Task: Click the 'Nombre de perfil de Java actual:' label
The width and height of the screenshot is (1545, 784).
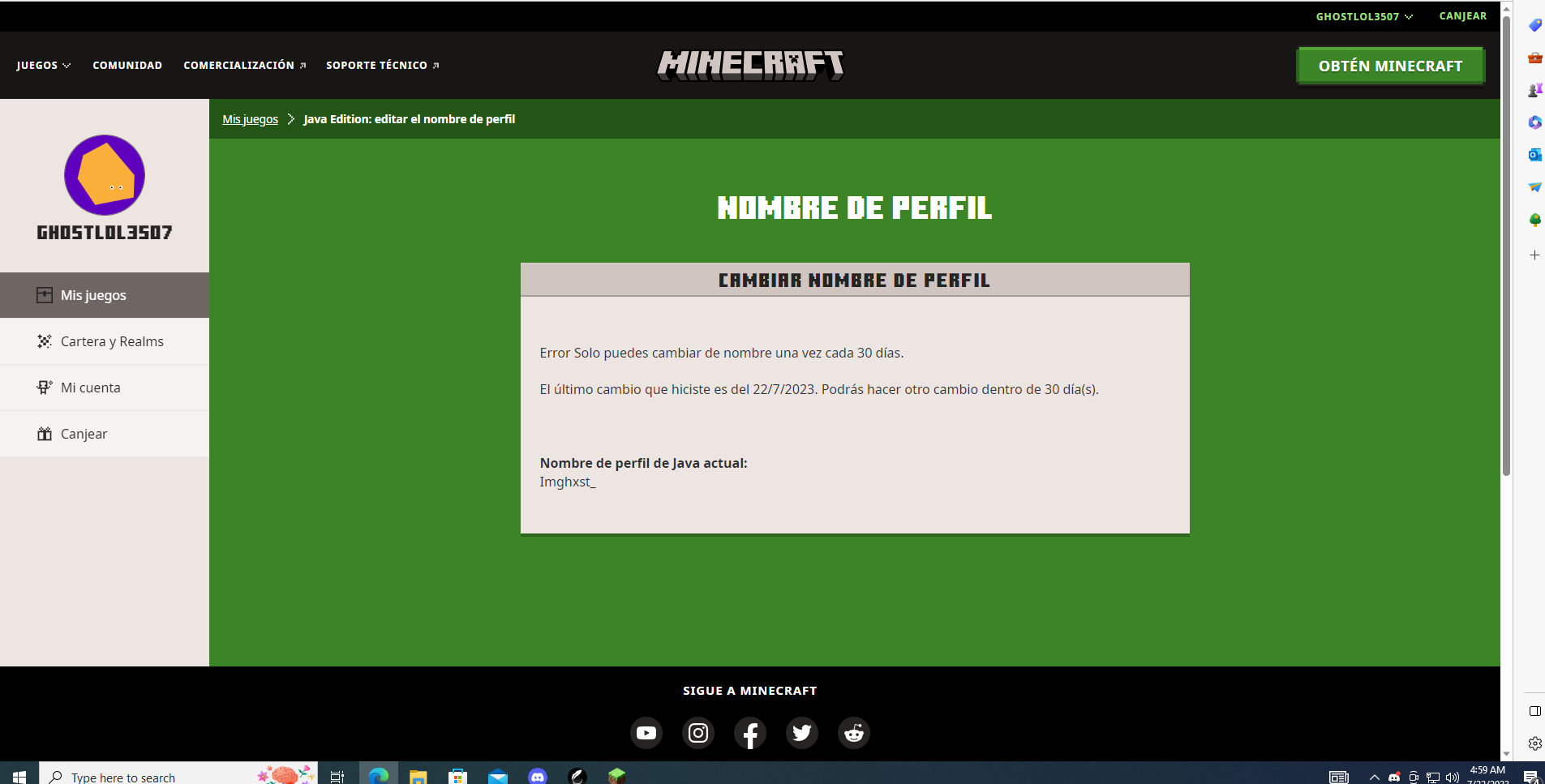Action: (644, 463)
